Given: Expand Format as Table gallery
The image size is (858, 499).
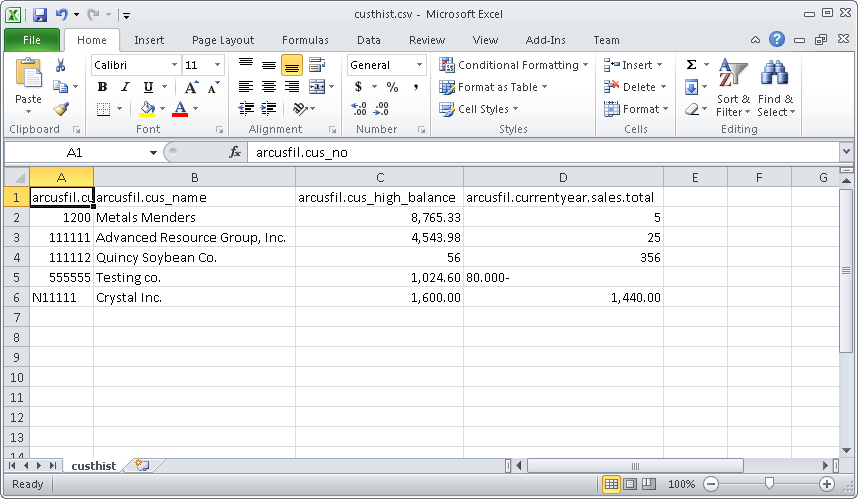Looking at the screenshot, I should 493,87.
